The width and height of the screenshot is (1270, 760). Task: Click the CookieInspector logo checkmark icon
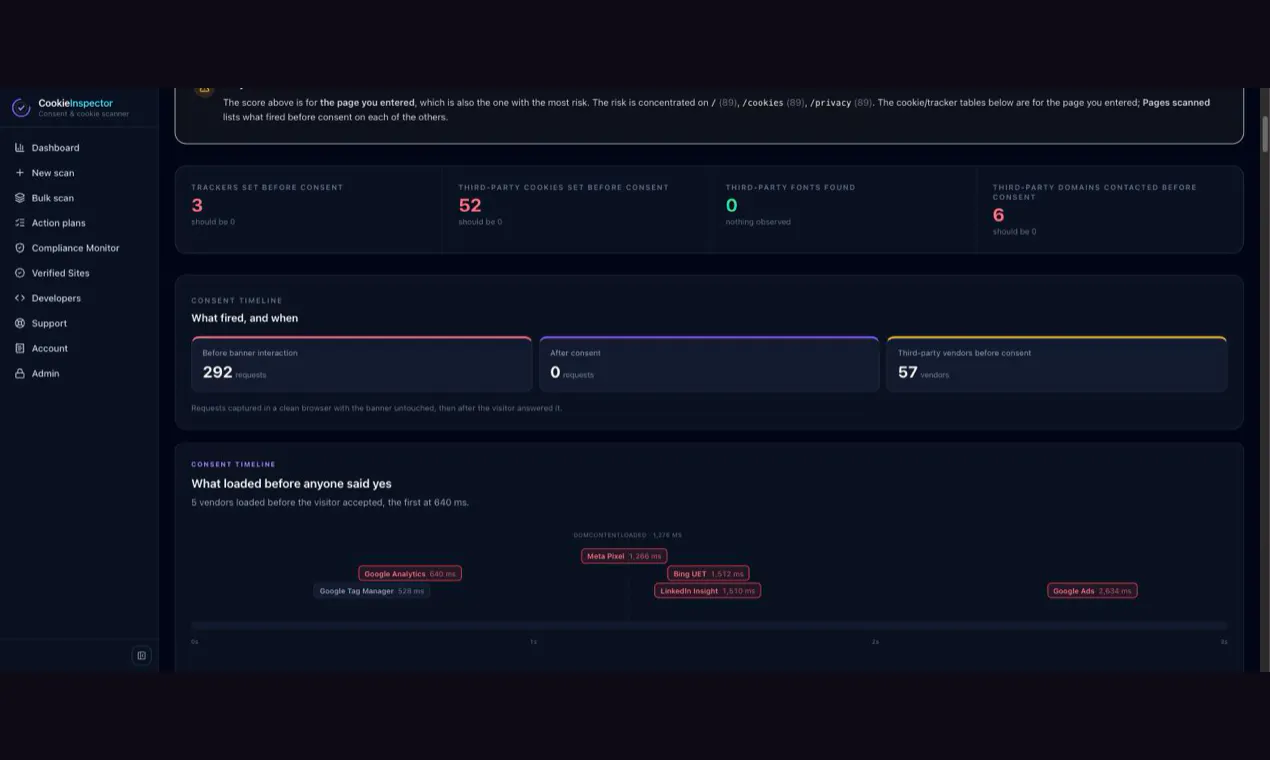coord(21,108)
